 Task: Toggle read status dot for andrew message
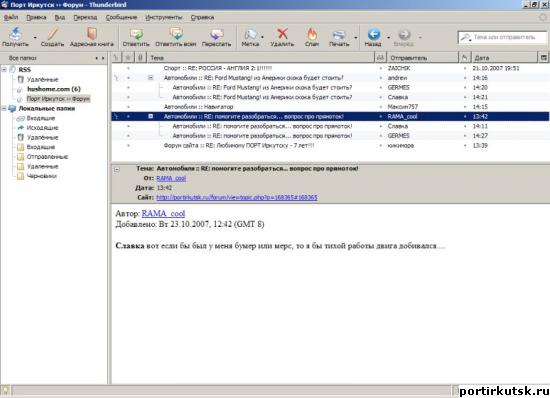pyautogui.click(x=380, y=78)
